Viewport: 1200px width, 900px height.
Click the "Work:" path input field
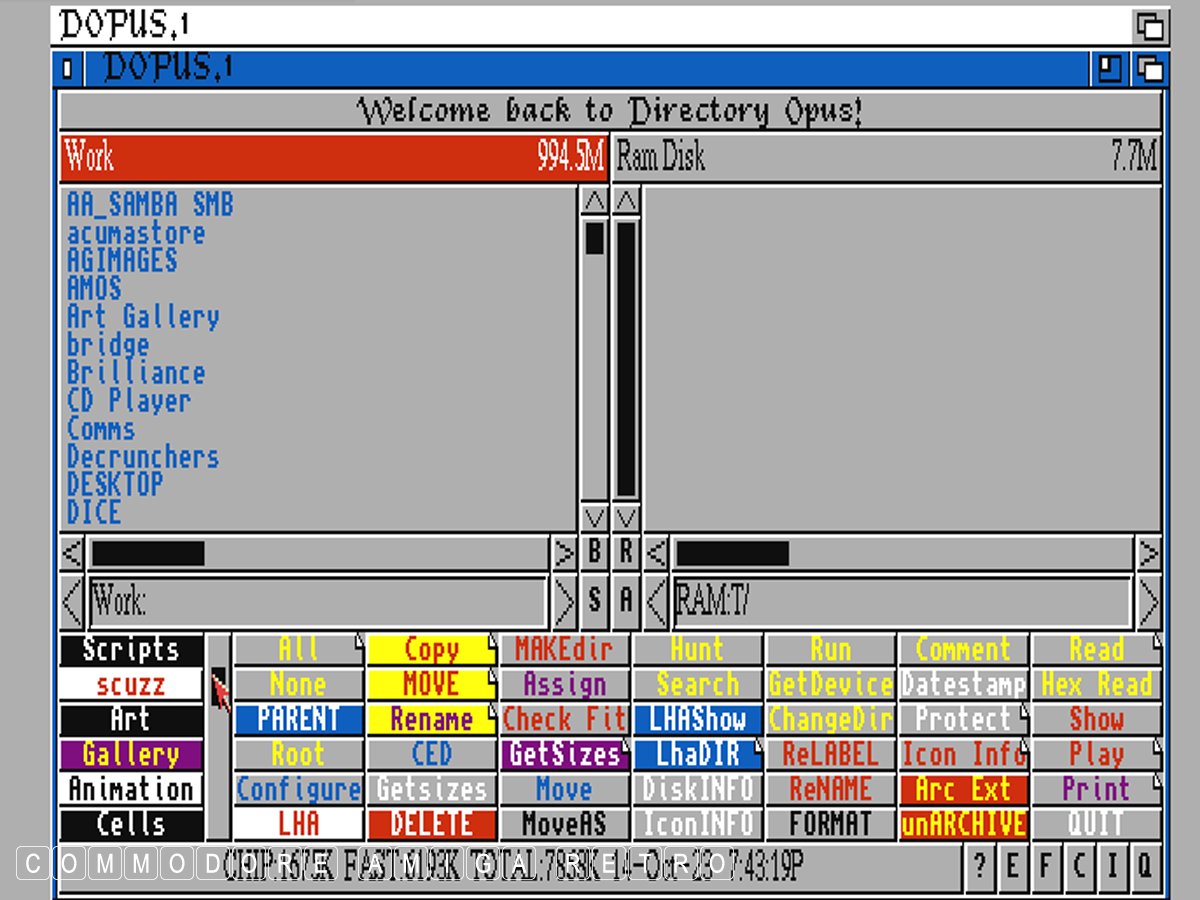[x=318, y=602]
